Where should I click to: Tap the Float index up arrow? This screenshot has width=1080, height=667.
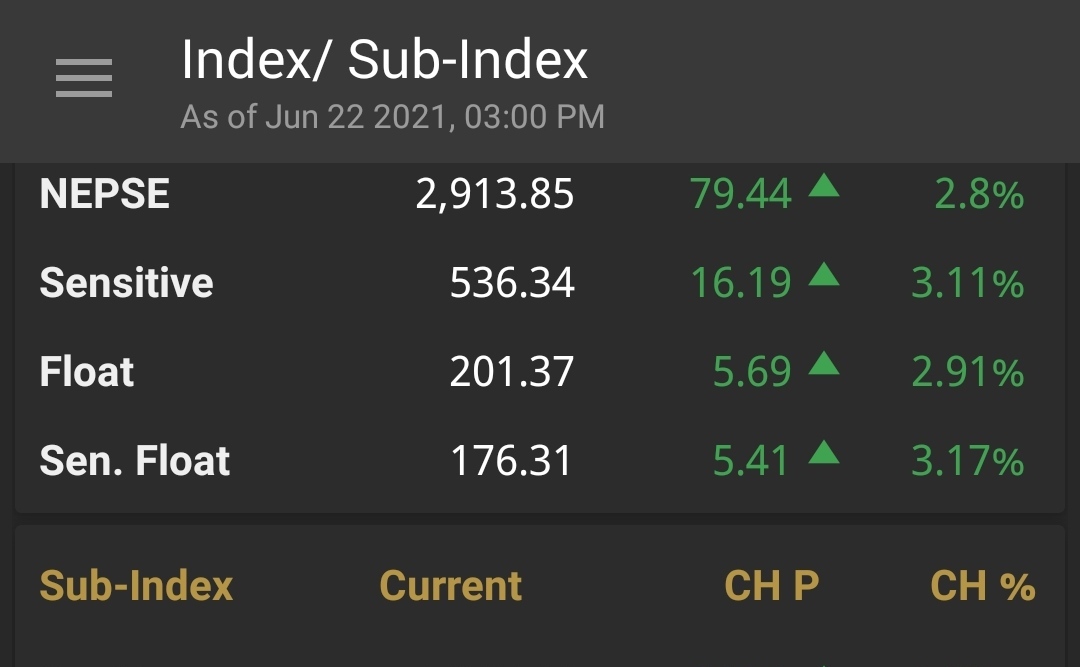tap(824, 363)
